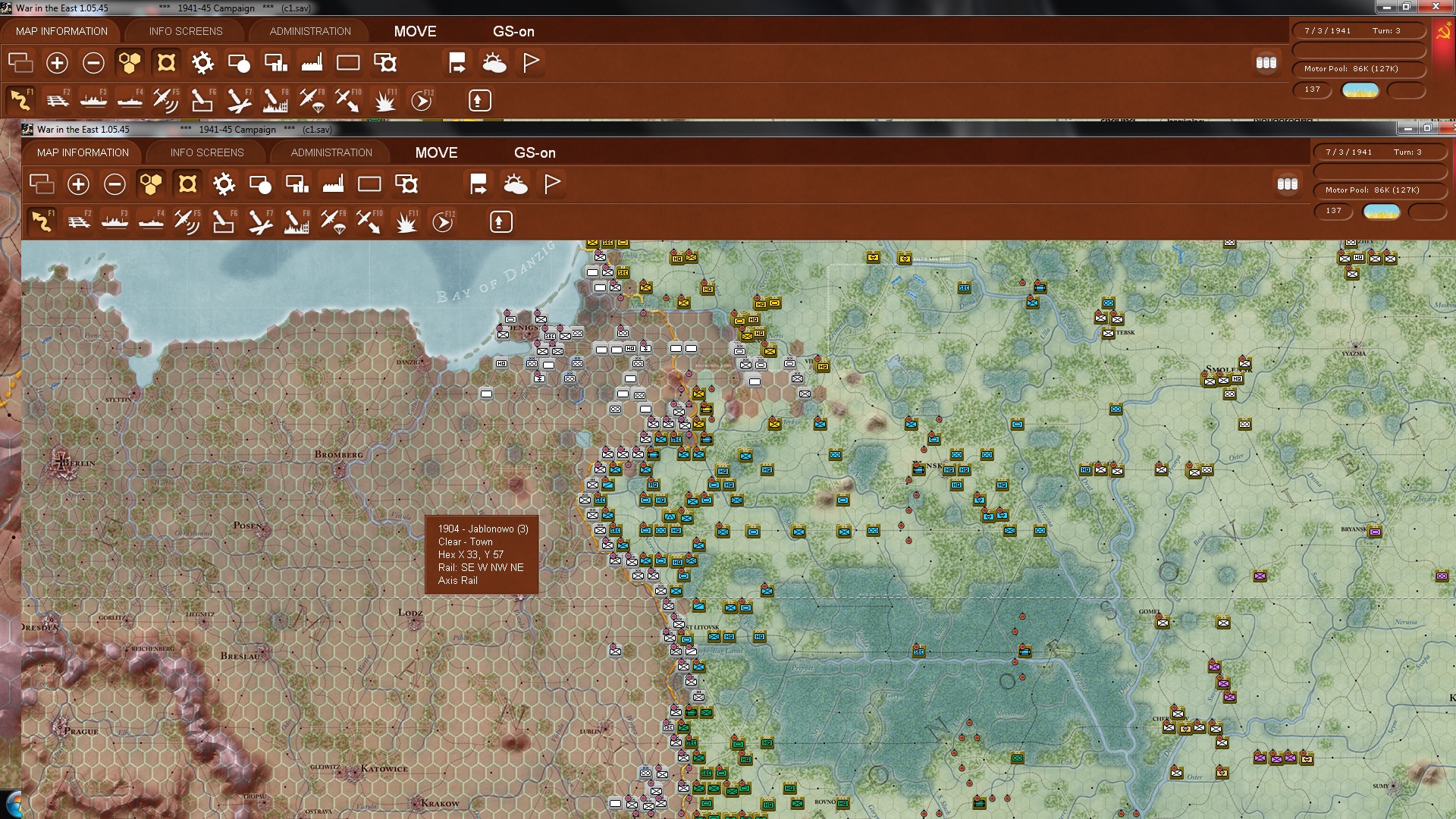Select F4 amphibious mode in the front window

tap(151, 221)
